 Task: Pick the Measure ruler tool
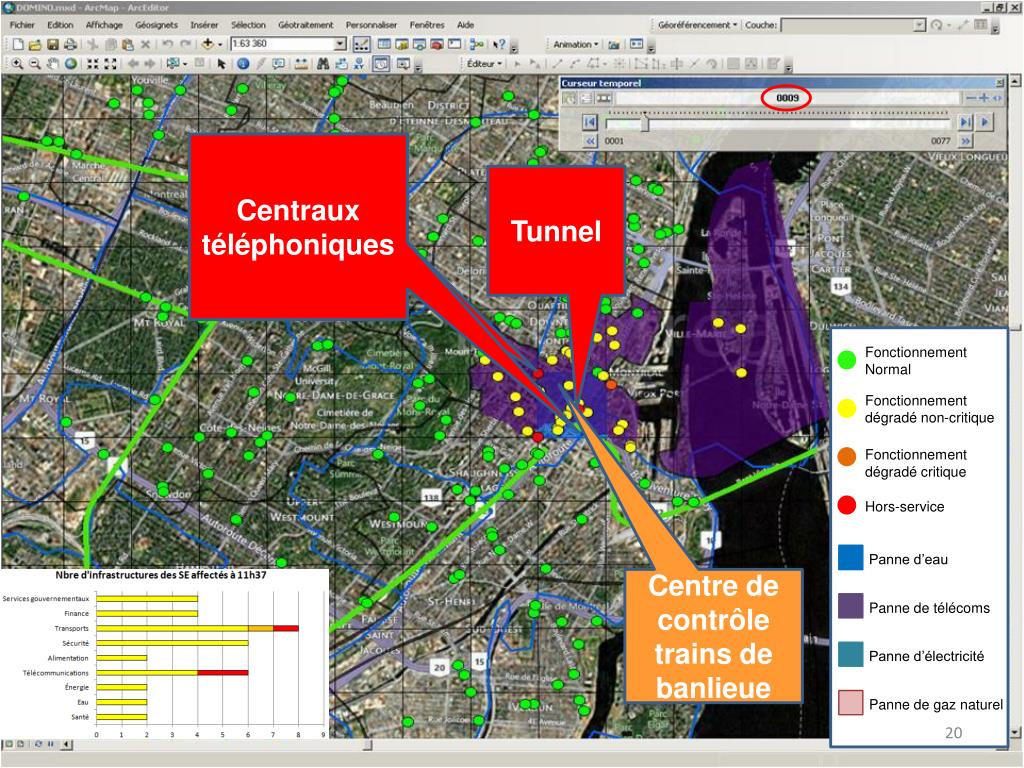300,63
